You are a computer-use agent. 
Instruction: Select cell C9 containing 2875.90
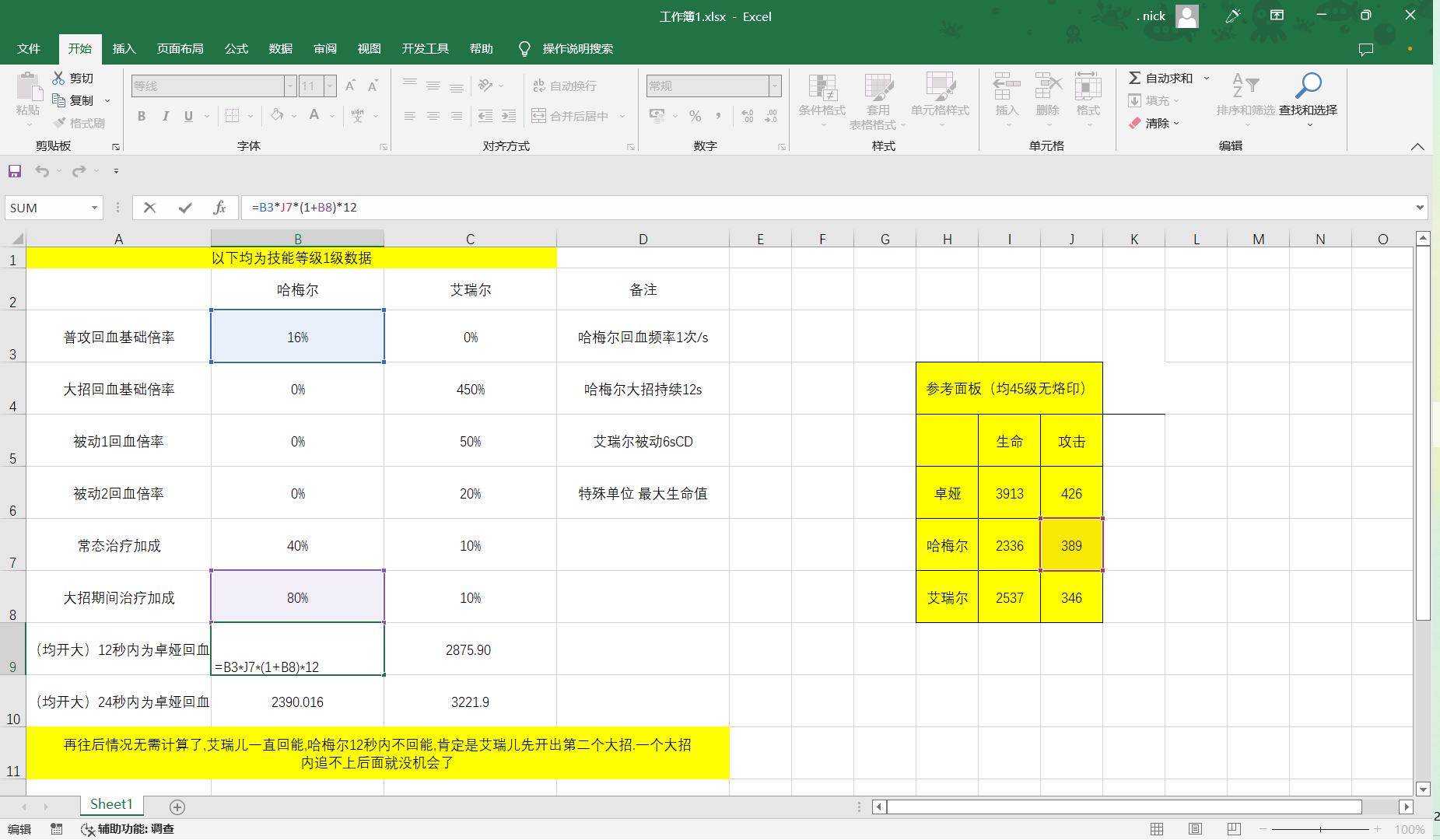pyautogui.click(x=470, y=649)
